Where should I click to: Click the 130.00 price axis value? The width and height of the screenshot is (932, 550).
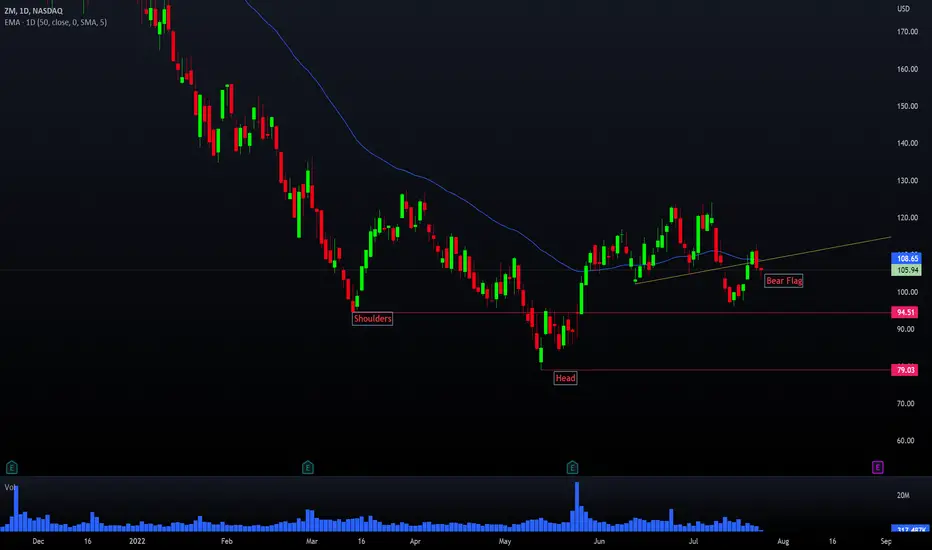(x=907, y=180)
